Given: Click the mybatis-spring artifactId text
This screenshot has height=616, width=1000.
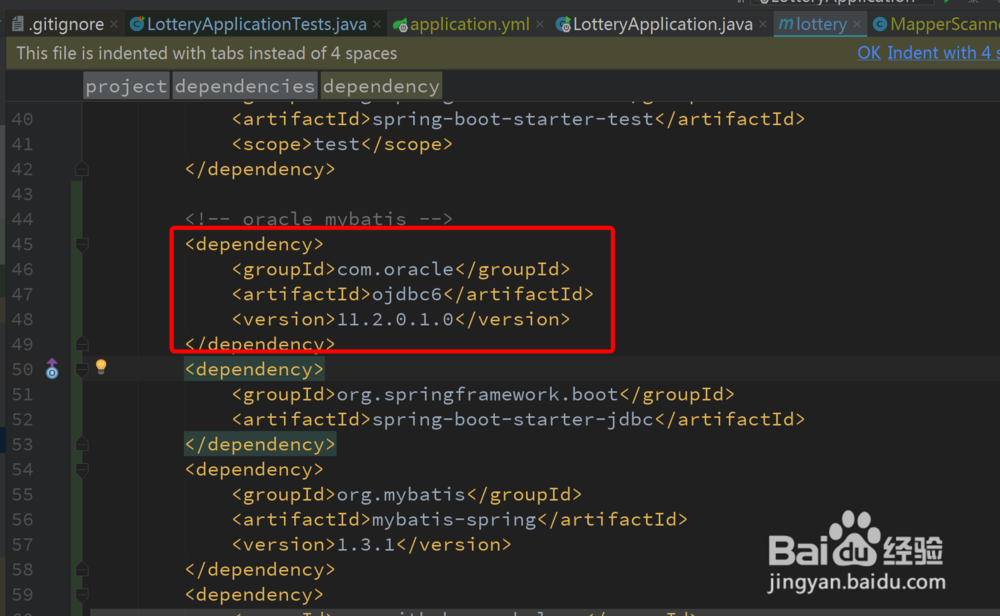Looking at the screenshot, I should click(454, 520).
